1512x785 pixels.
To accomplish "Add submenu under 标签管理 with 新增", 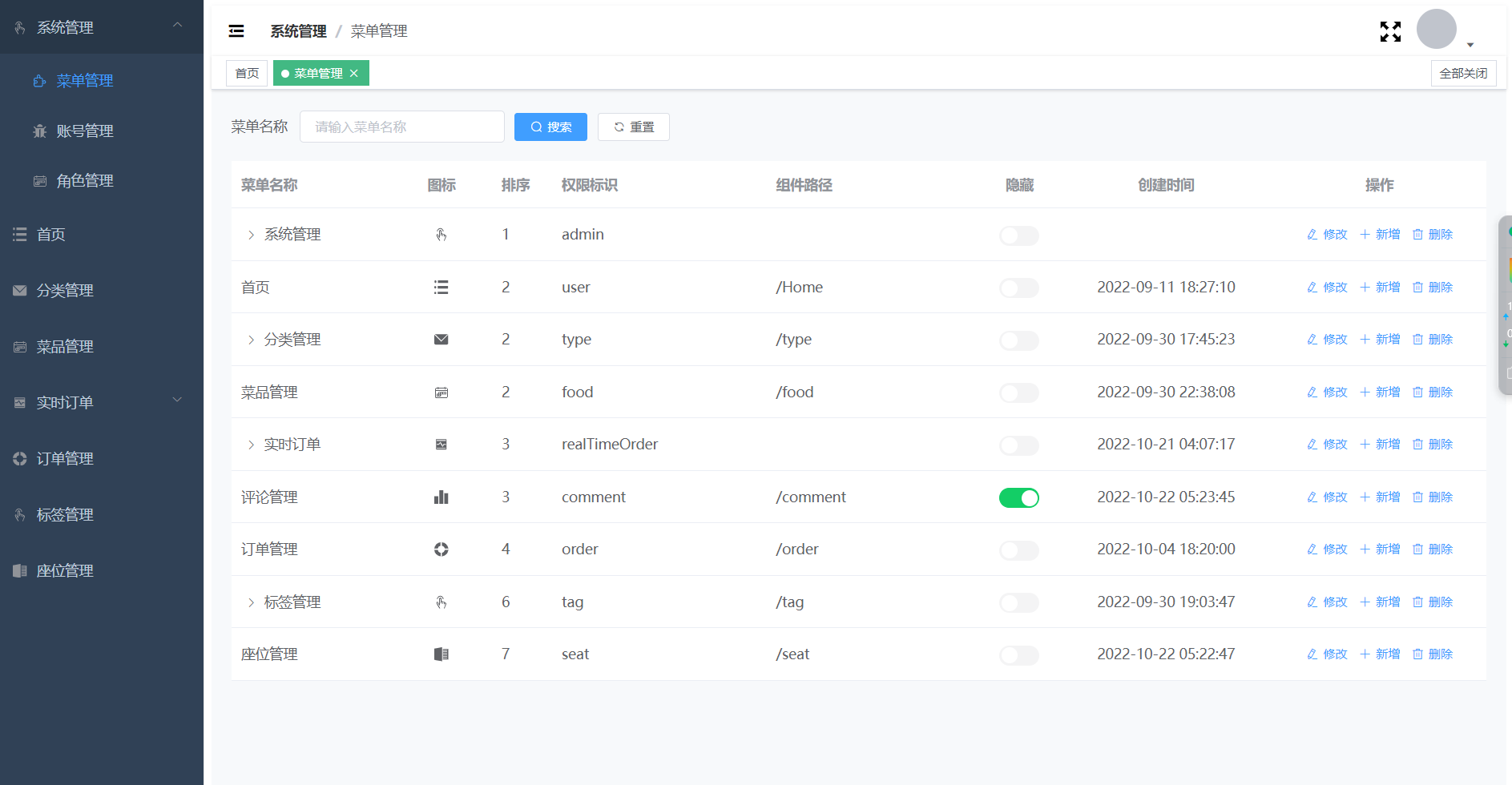I will point(1380,602).
